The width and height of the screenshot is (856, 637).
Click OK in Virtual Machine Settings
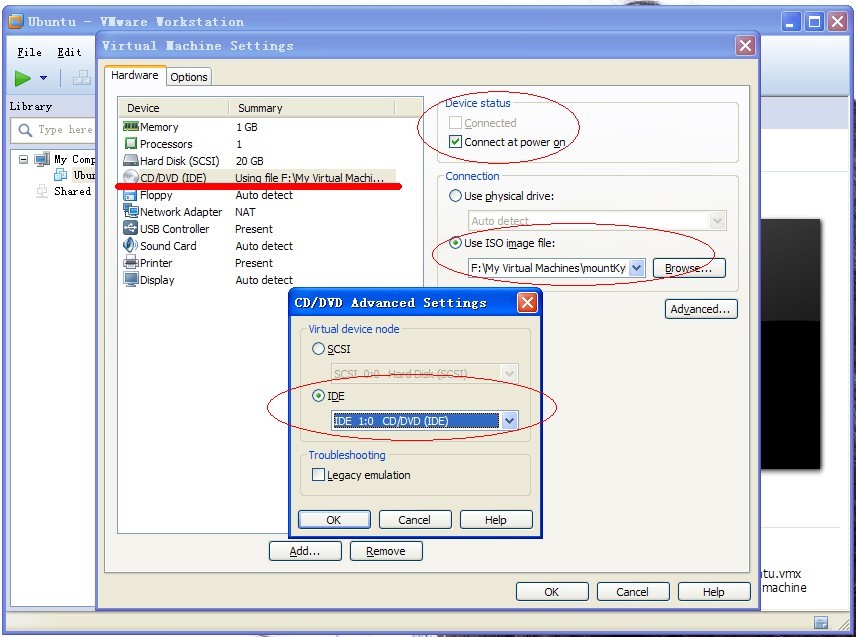(552, 592)
